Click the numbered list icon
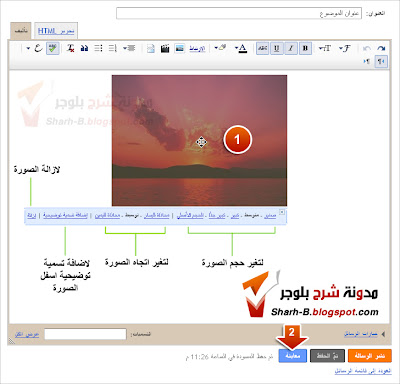This screenshot has width=400, height=384. tap(112, 49)
